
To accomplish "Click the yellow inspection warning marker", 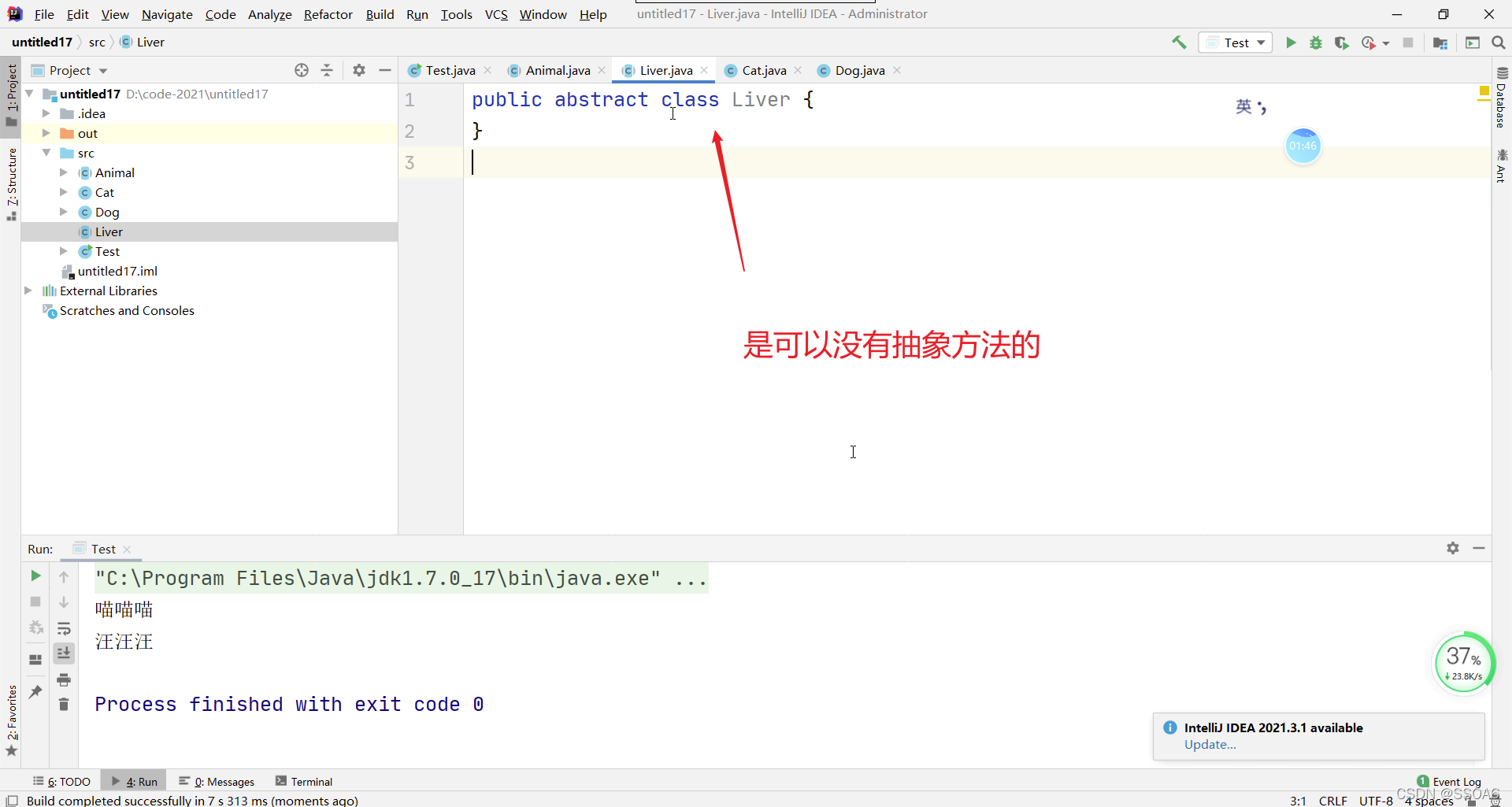I will (x=1484, y=92).
